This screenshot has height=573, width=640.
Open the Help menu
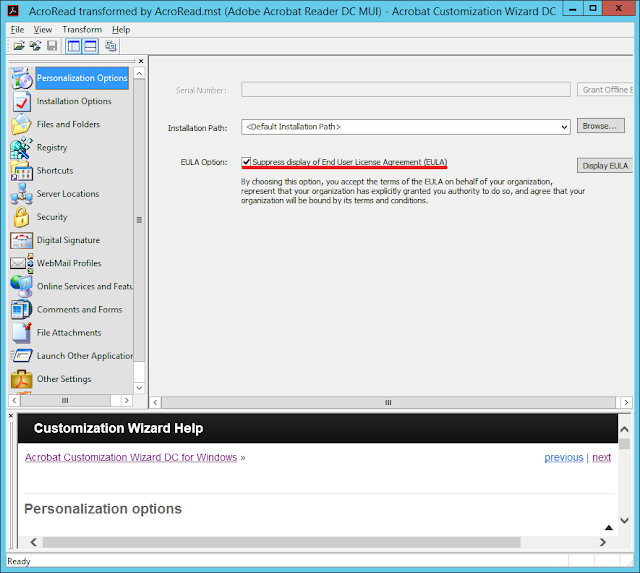click(x=121, y=30)
